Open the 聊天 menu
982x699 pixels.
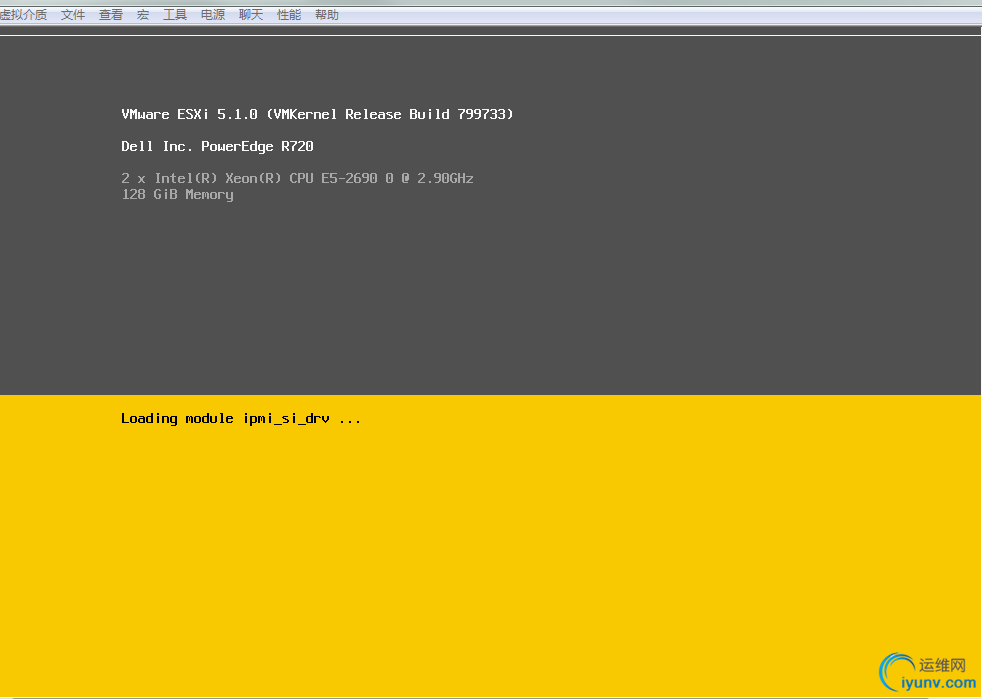tap(251, 14)
